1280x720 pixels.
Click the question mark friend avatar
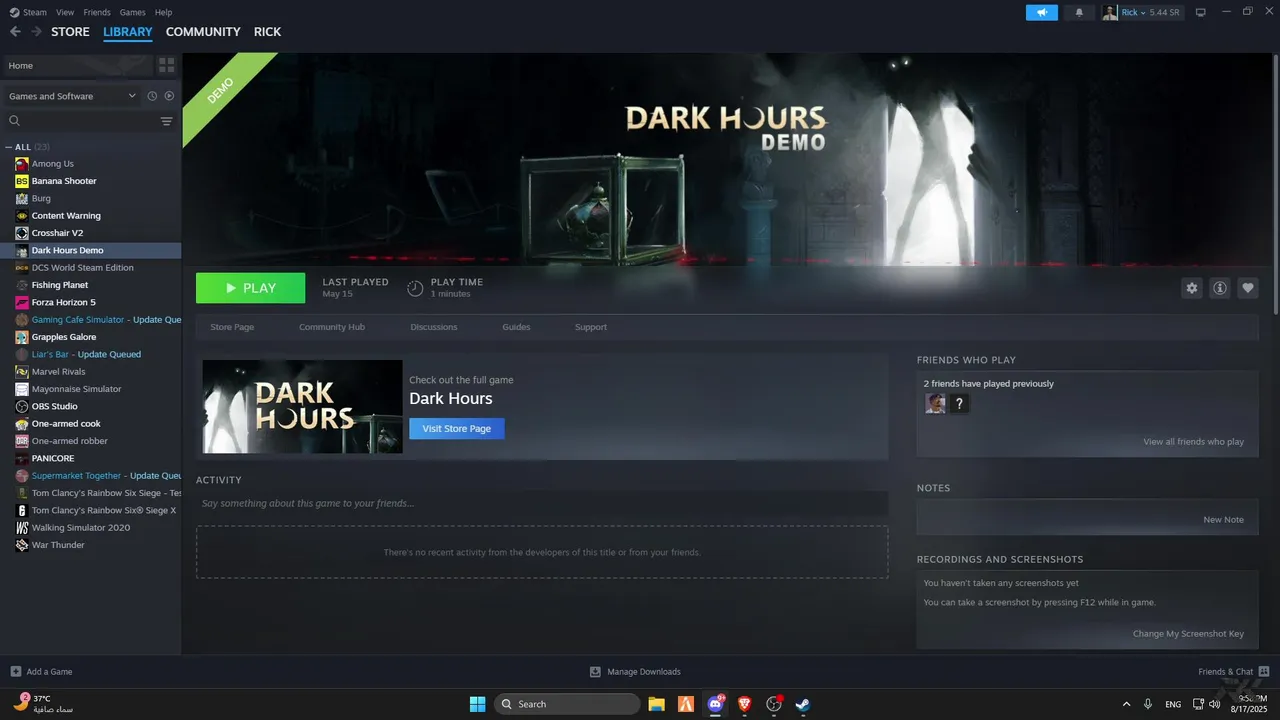(959, 404)
